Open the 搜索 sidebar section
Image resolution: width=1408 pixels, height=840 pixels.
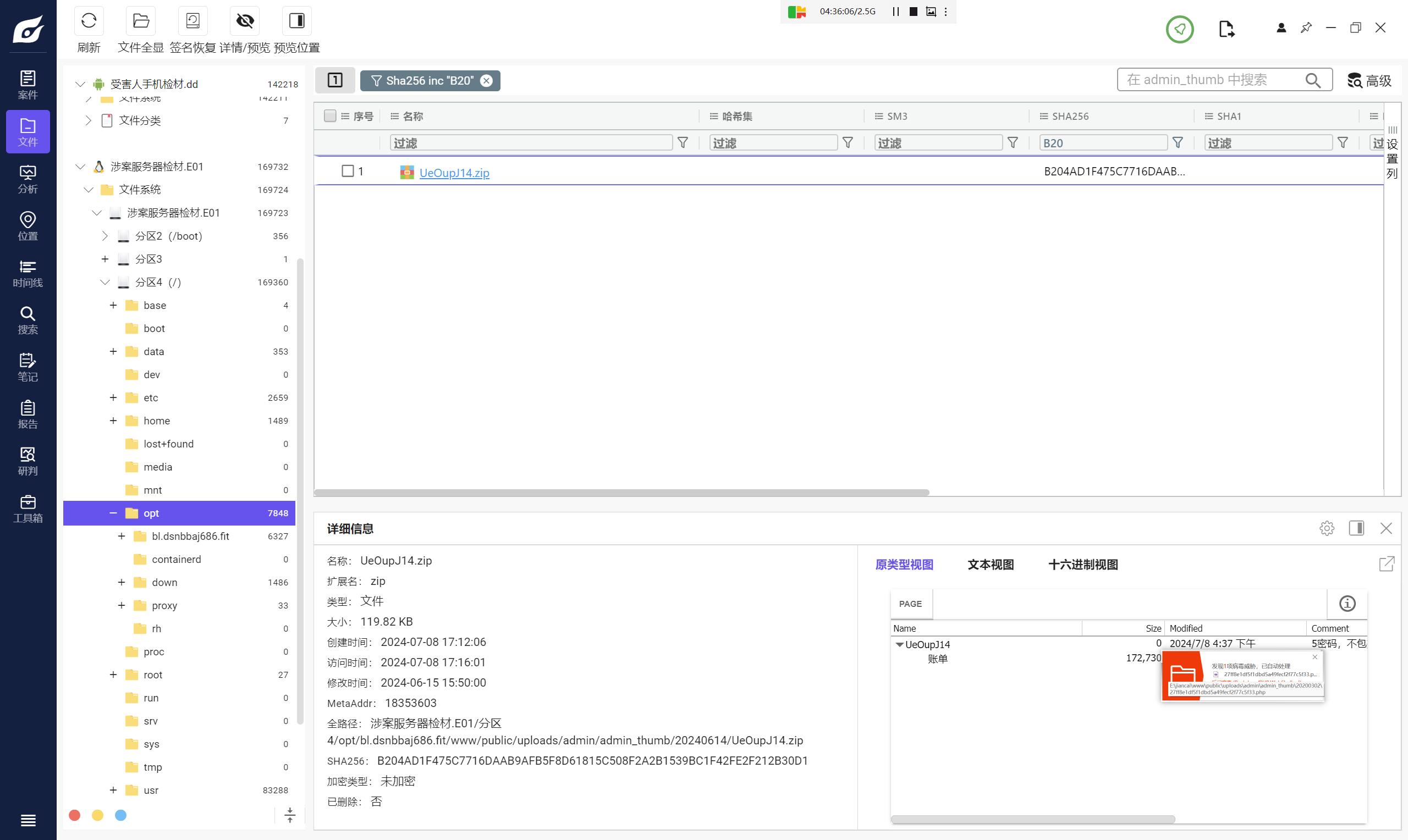28,320
